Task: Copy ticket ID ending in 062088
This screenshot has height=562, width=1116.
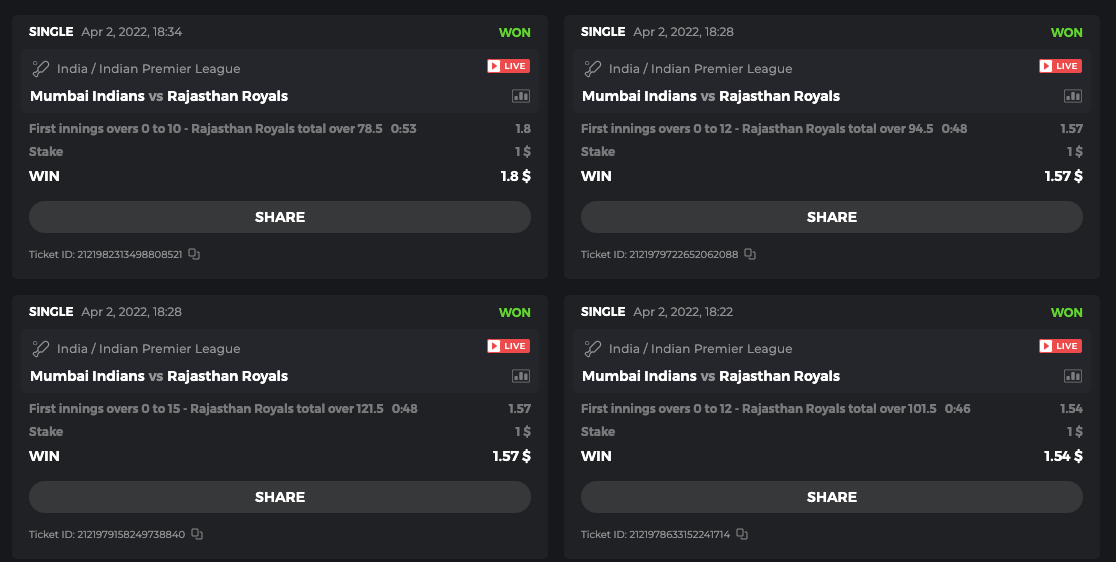Action: pos(750,254)
